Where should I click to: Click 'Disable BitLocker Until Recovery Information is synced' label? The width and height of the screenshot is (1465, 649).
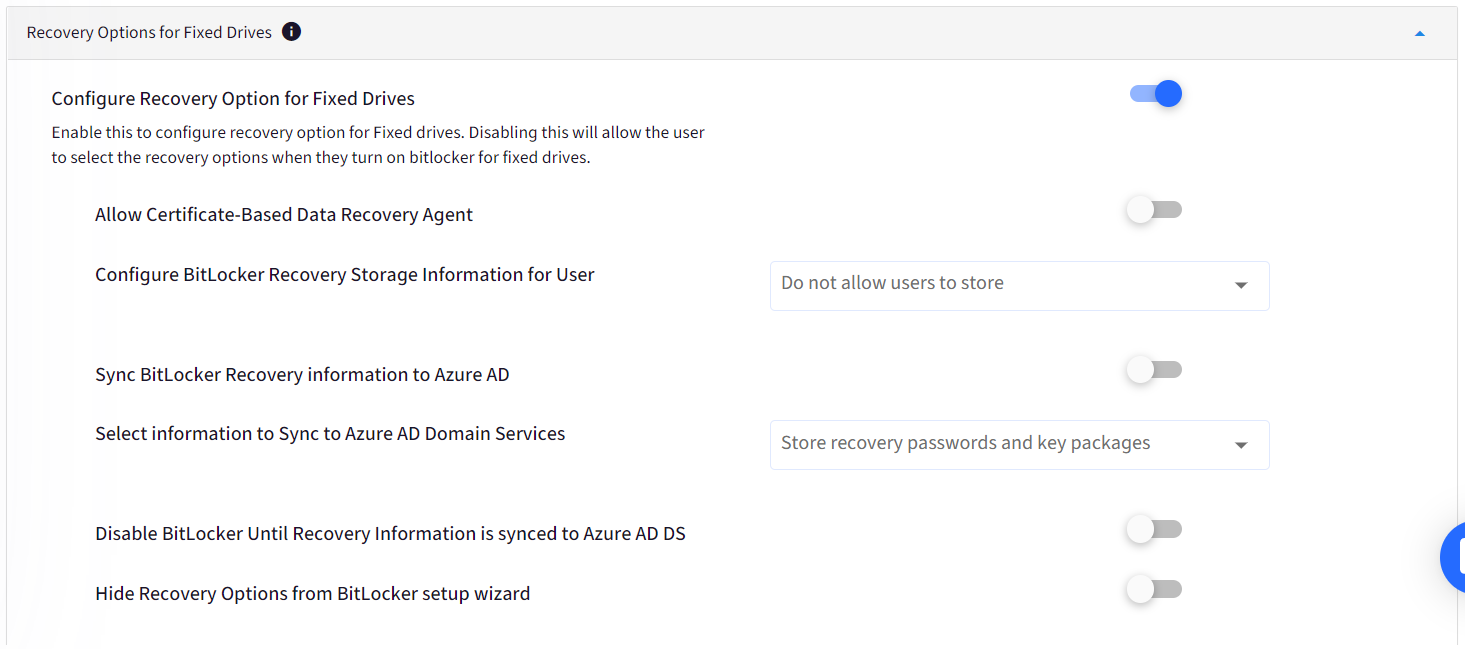pyautogui.click(x=390, y=533)
